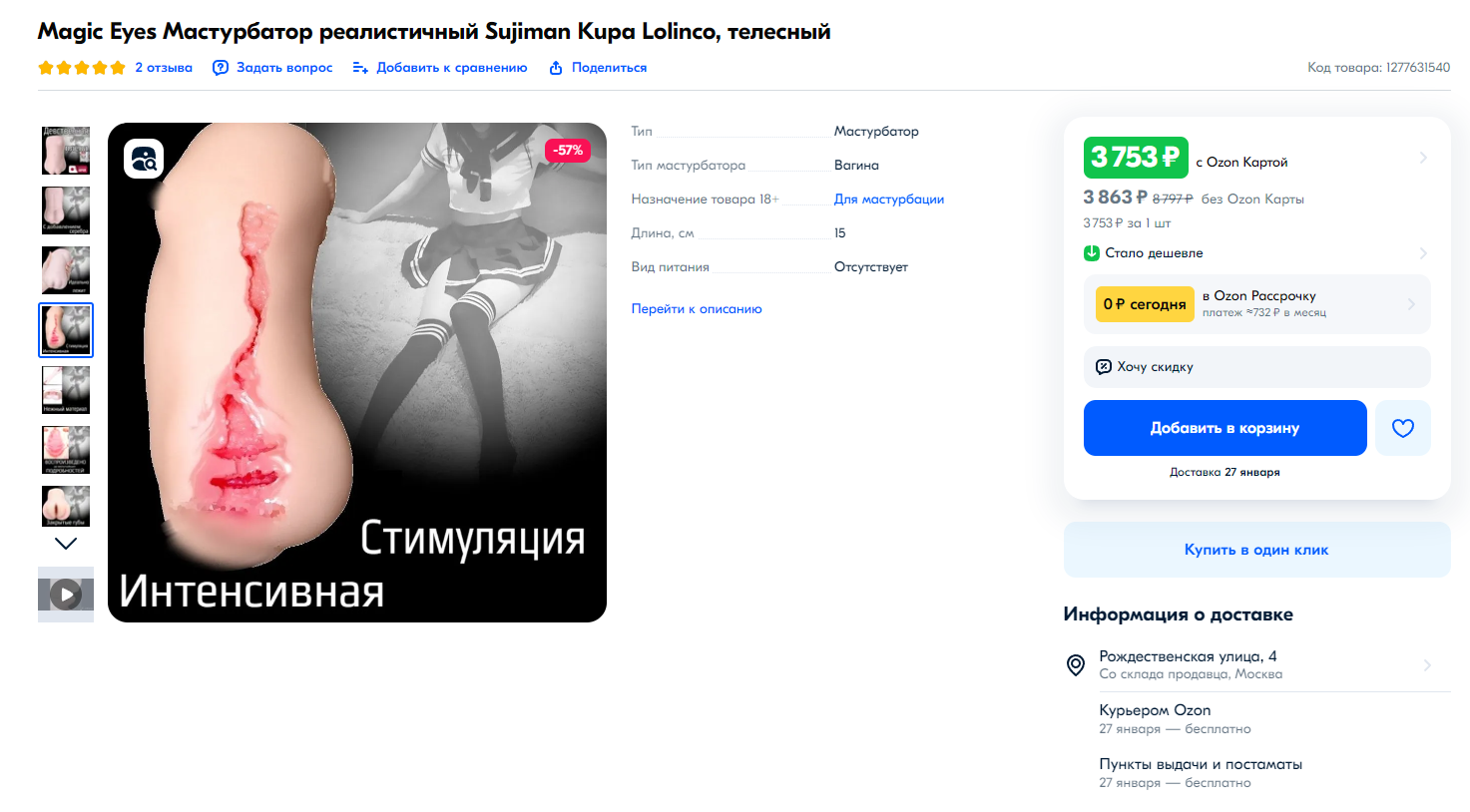Open Задать вопрос question icon
The image size is (1470, 812).
click(x=221, y=68)
